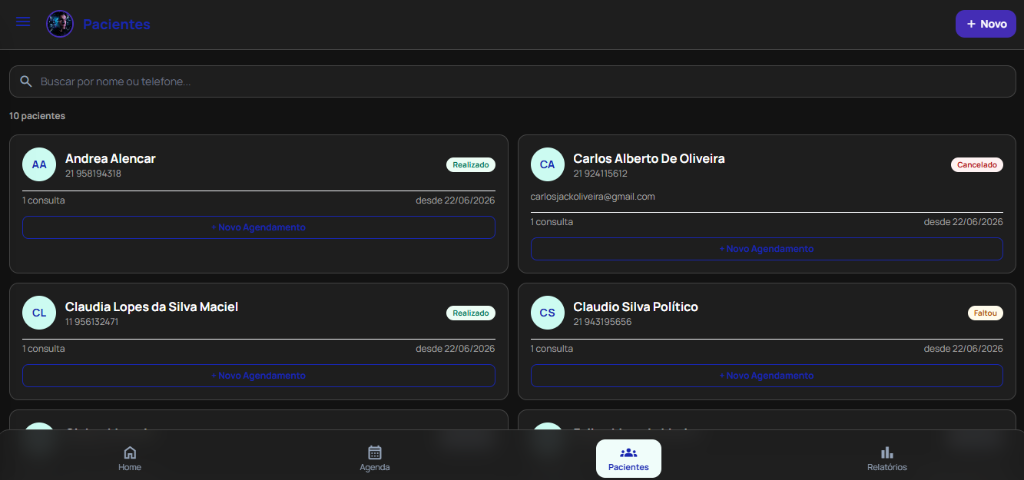Viewport: 1024px width, 480px height.
Task: Click phone number 11 956132471
Action: (x=92, y=322)
